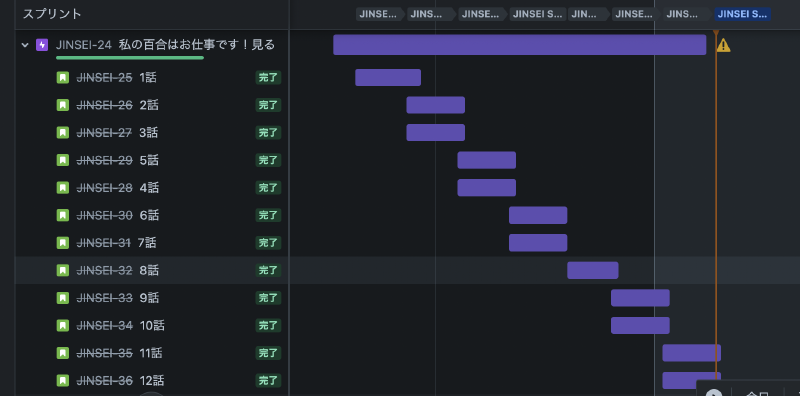
Task: Open issue key JINSEI-29
Action: (104, 160)
